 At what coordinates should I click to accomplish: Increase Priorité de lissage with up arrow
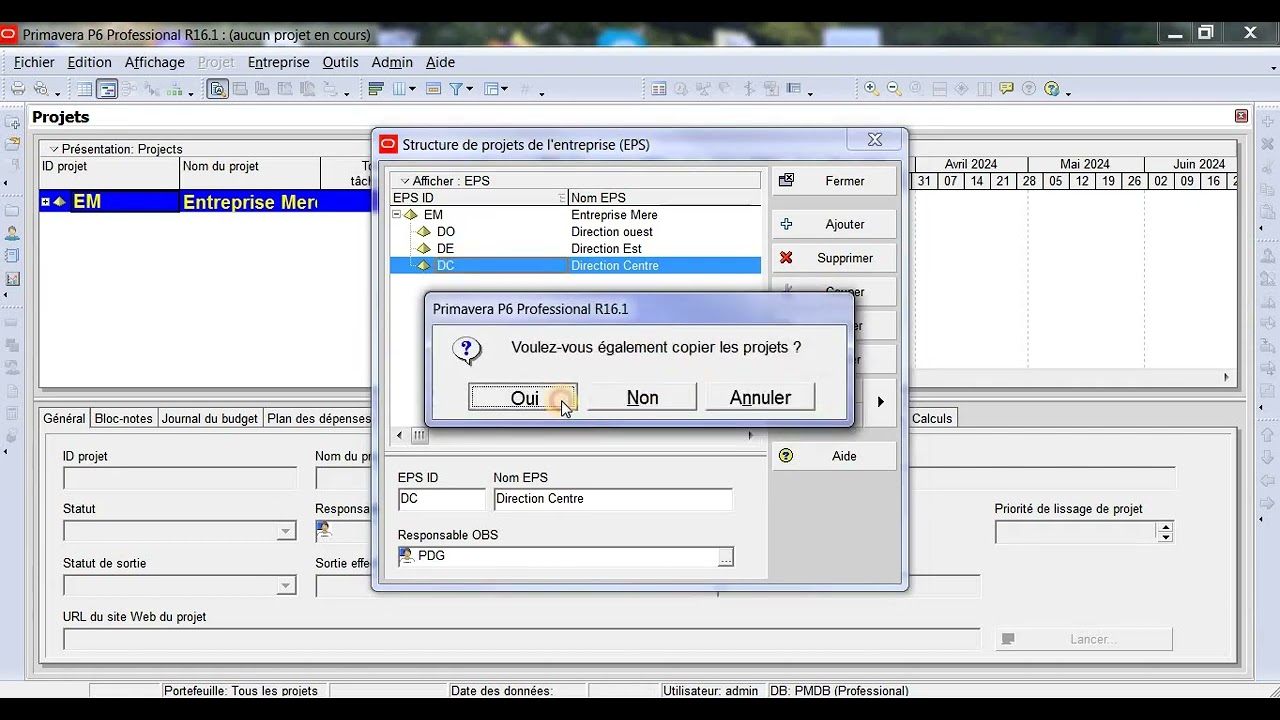(x=1165, y=527)
